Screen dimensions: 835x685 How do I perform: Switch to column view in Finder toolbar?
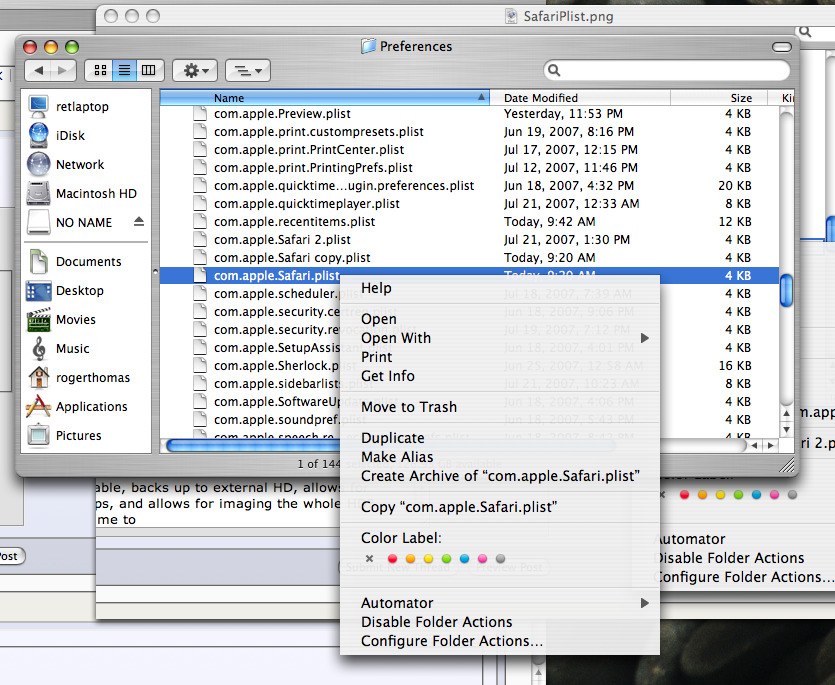149,70
